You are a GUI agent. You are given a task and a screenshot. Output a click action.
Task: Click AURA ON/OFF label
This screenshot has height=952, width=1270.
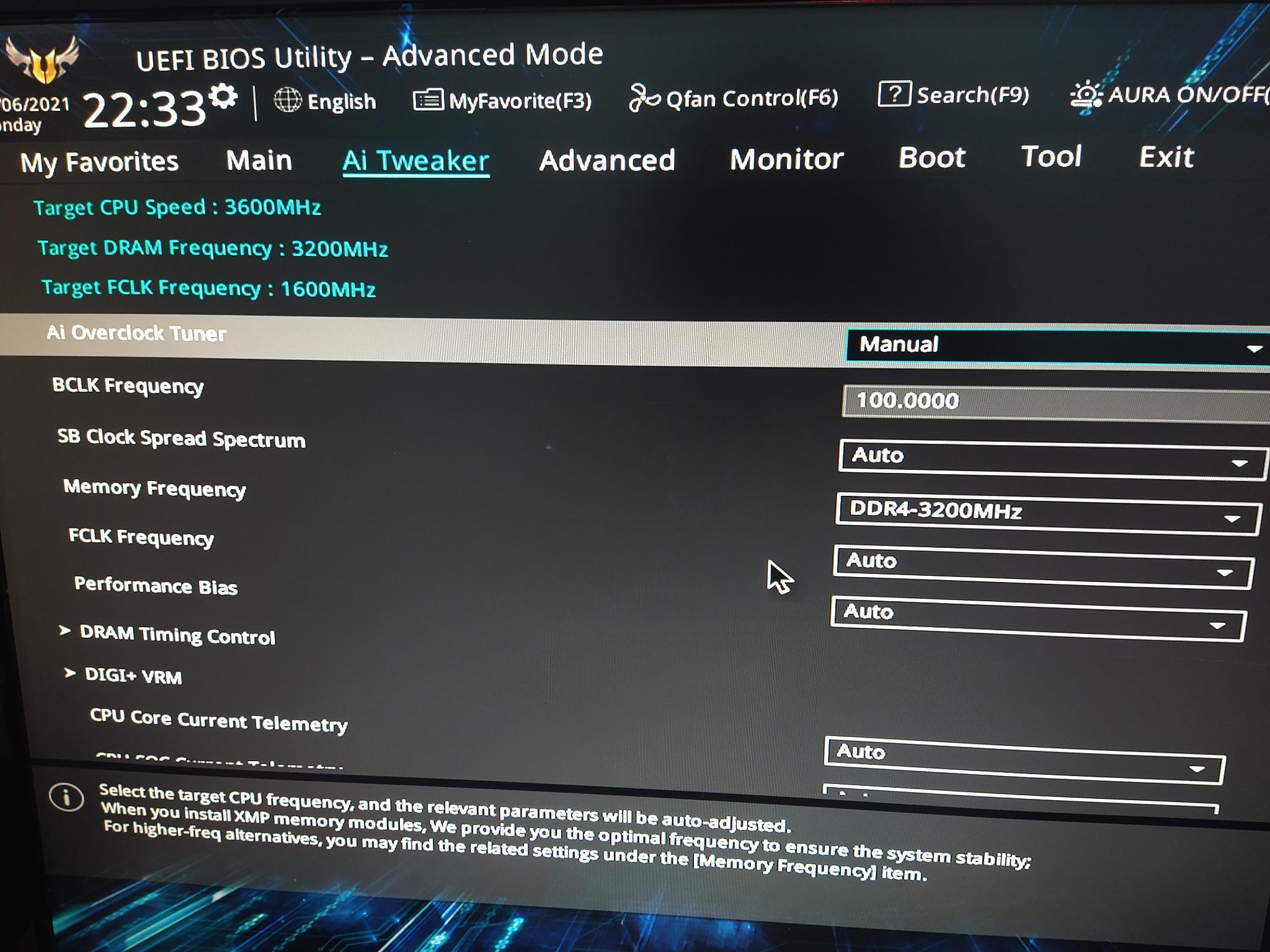(x=1188, y=94)
